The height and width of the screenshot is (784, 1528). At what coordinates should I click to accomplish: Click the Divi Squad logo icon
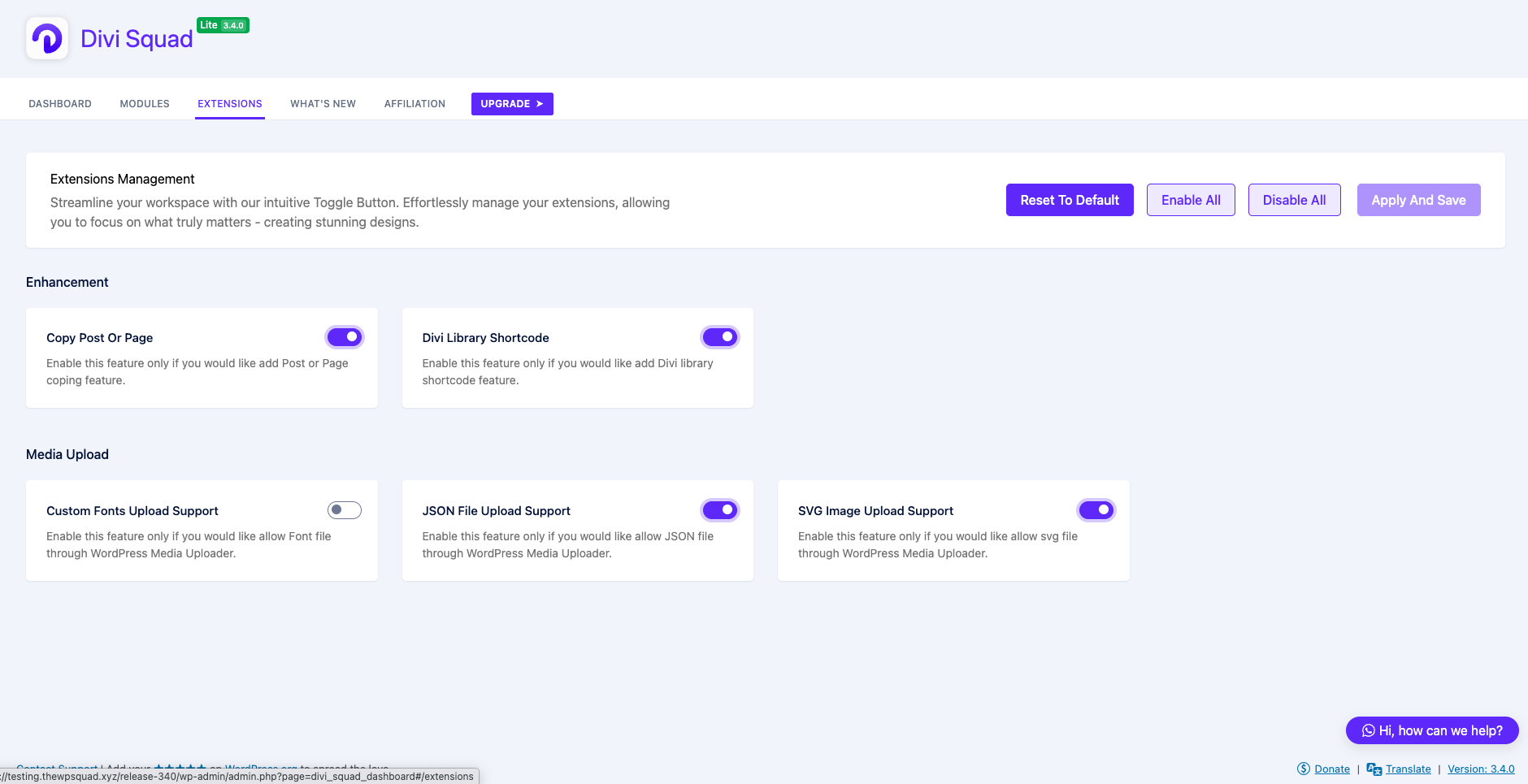click(47, 38)
